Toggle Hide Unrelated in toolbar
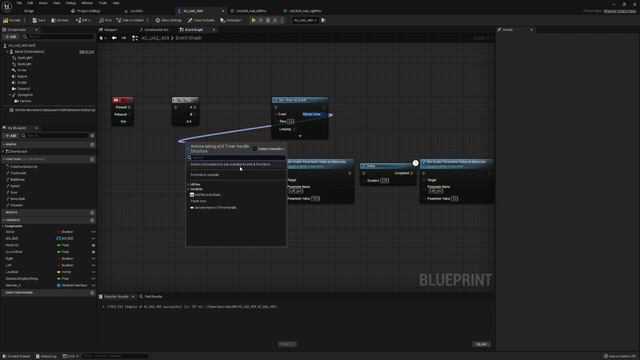Screen dimensions: 640x360 click(x=130, y=20)
